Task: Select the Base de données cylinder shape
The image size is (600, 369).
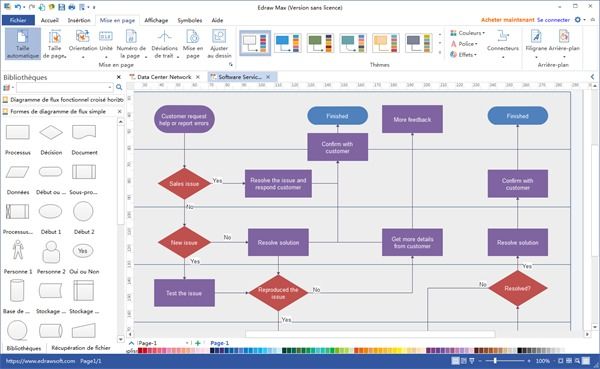Action: (x=17, y=291)
